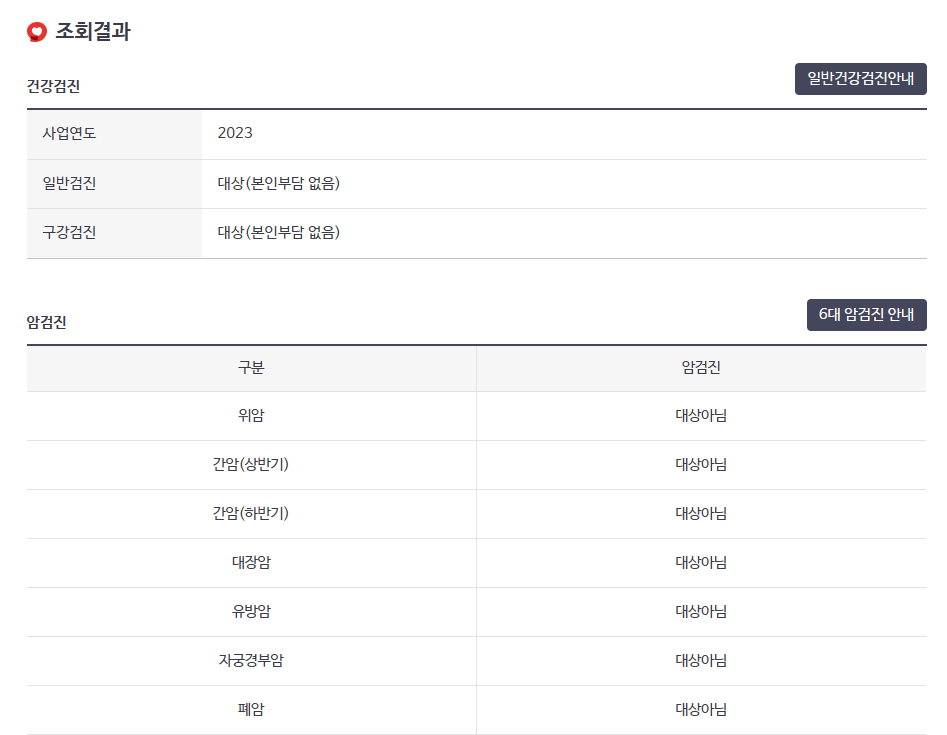Click the 구분 column header
The image size is (947, 735).
[x=250, y=368]
